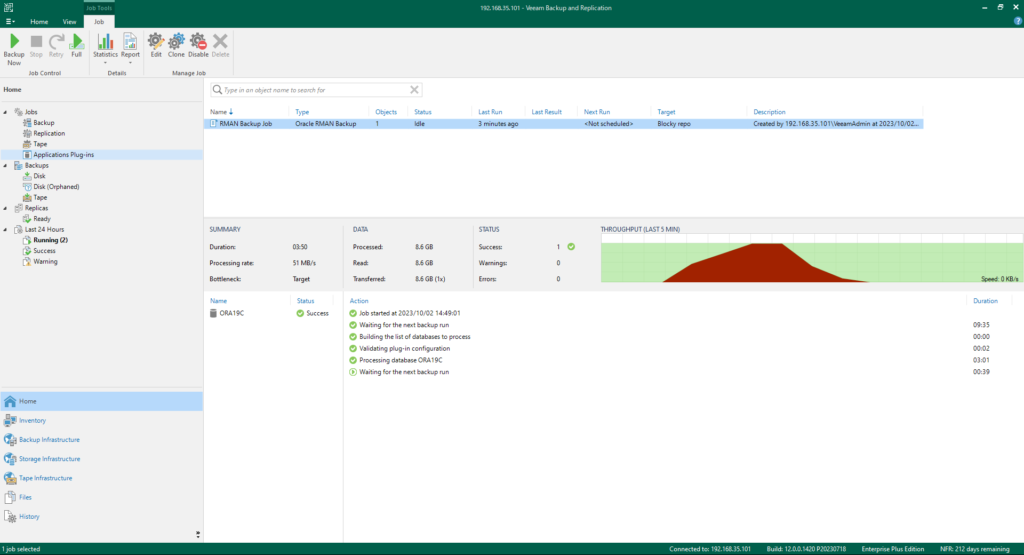Switch to the Home ribbon tab
Viewport: 1024px width, 555px height.
coord(39,22)
